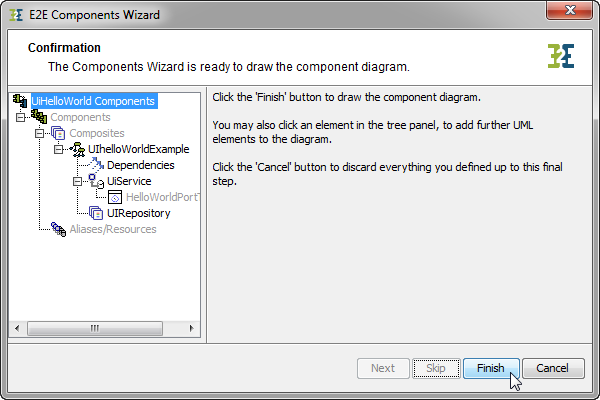600x400 pixels.
Task: Collapse the UiService tree node
Action: (x=78, y=181)
